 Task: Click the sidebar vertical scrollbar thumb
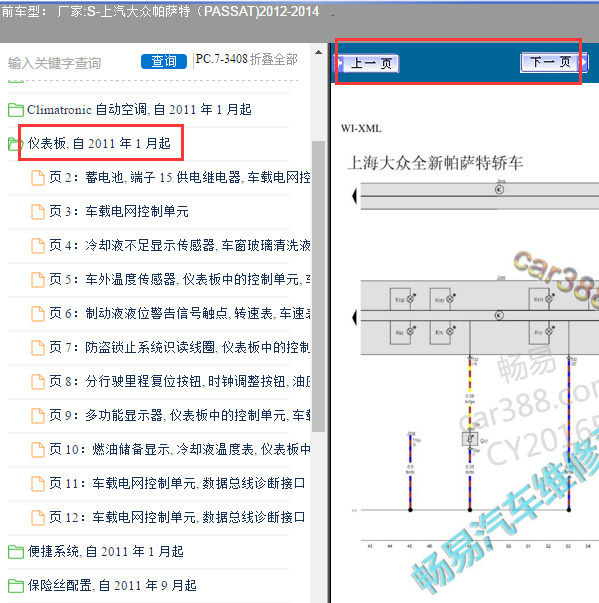coord(318,287)
